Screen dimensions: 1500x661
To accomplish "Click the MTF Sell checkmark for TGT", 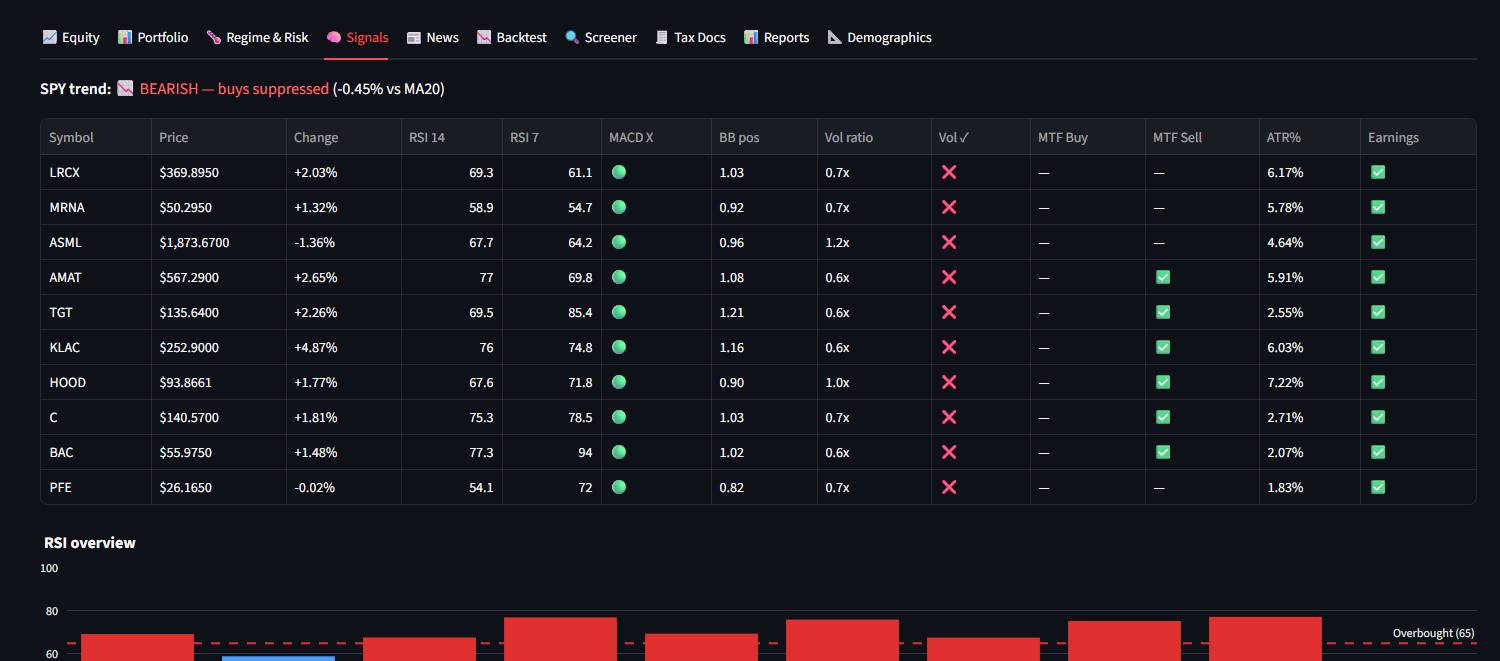I will (x=1162, y=312).
